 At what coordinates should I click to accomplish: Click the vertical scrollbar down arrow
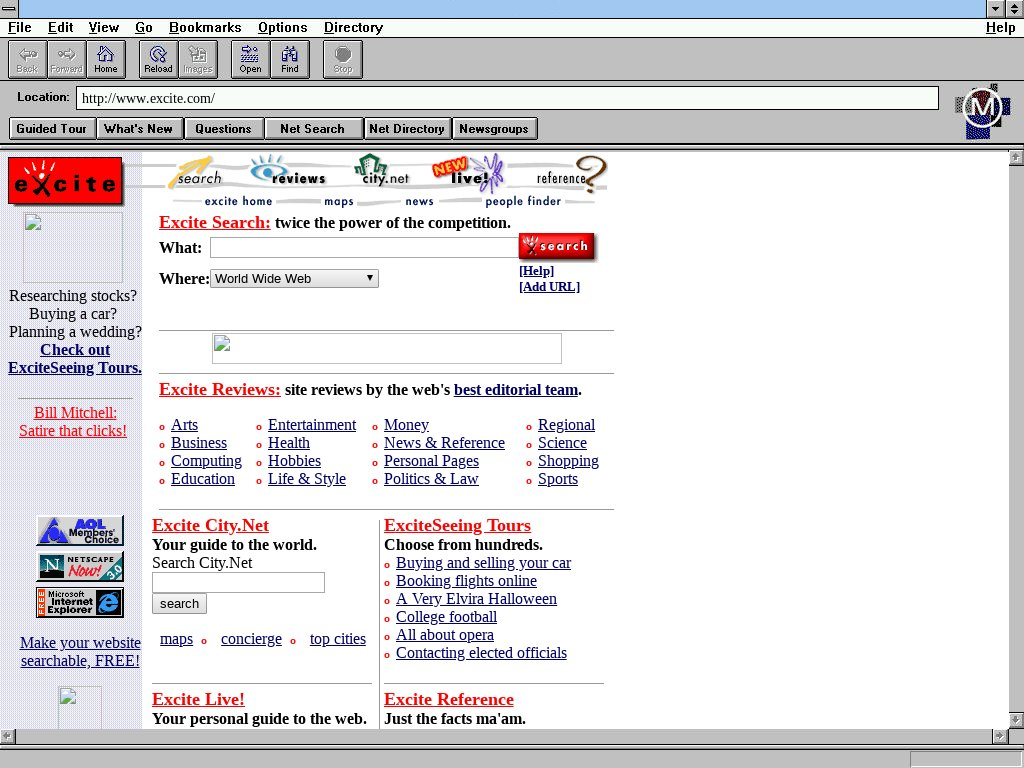pyautogui.click(x=1016, y=720)
